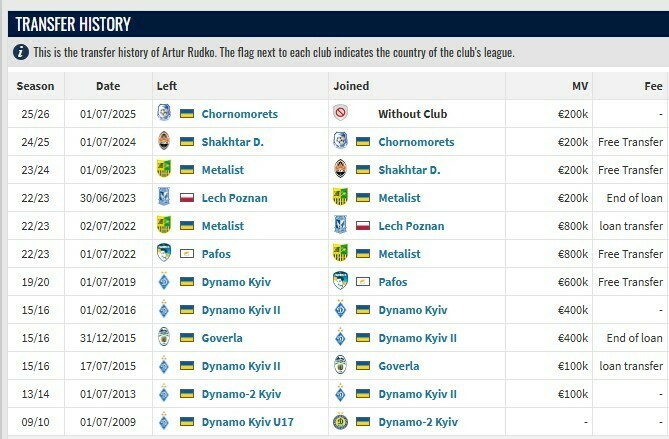The image size is (669, 439).
Task: Click the MV column header
Action: pyautogui.click(x=579, y=86)
